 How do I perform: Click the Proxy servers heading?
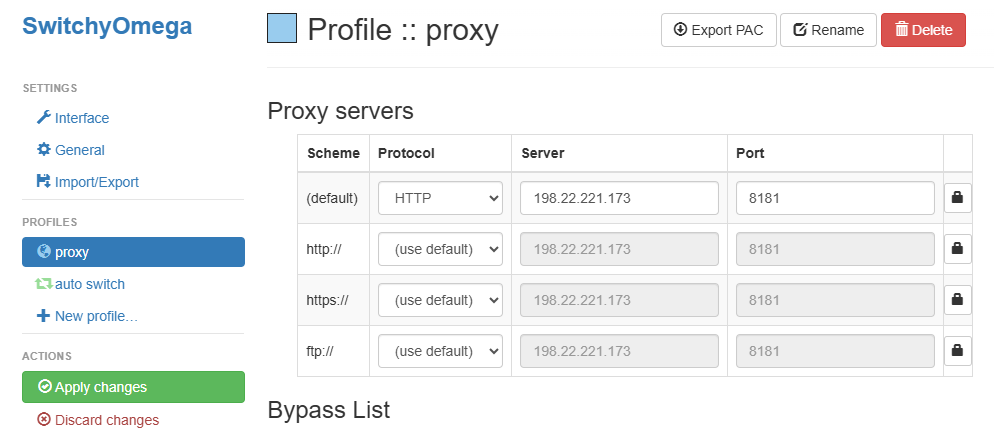tap(340, 111)
